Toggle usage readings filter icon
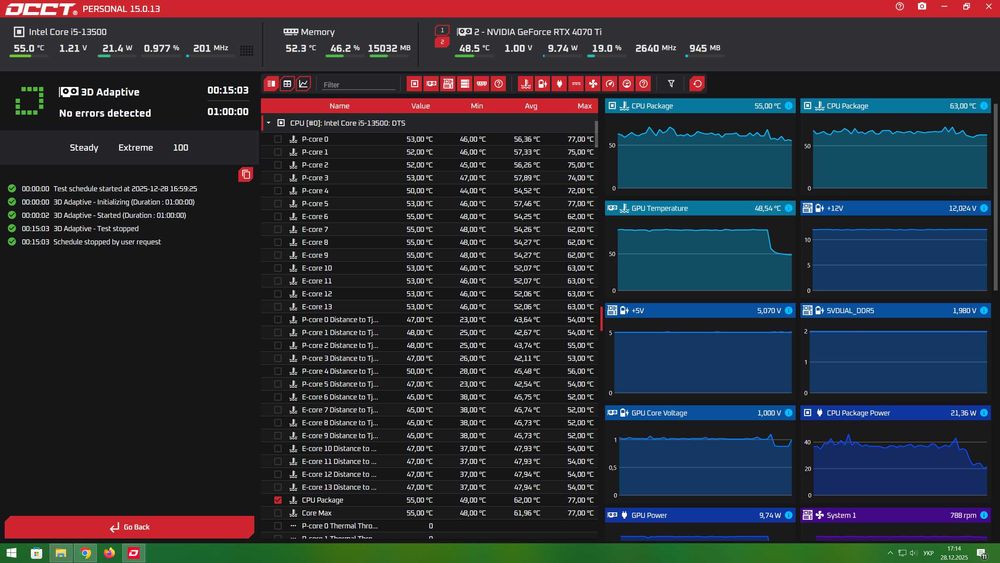Screen dimensions: 1000x563 [x=626, y=84]
